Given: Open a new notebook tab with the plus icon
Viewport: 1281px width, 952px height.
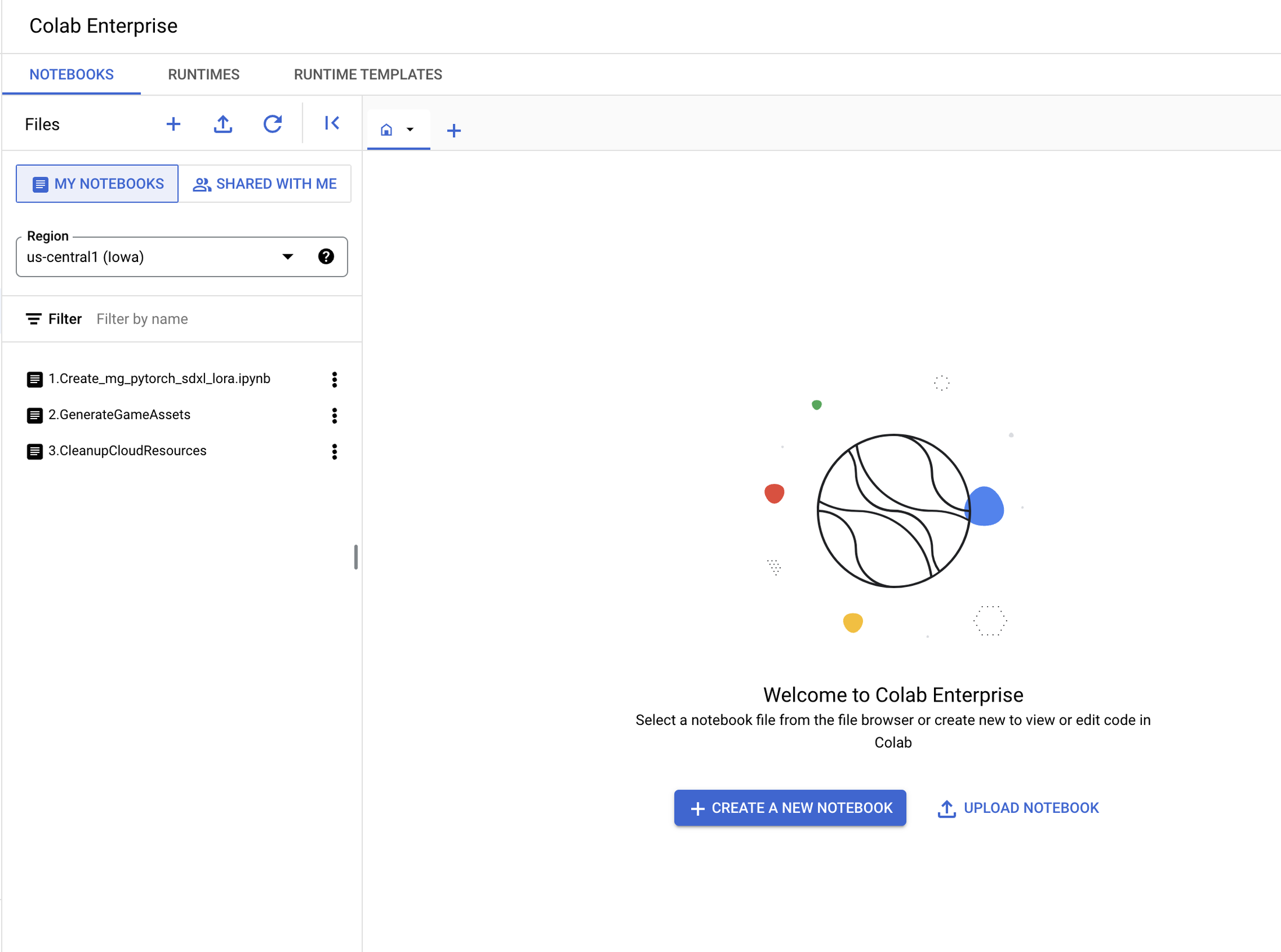Looking at the screenshot, I should point(454,130).
